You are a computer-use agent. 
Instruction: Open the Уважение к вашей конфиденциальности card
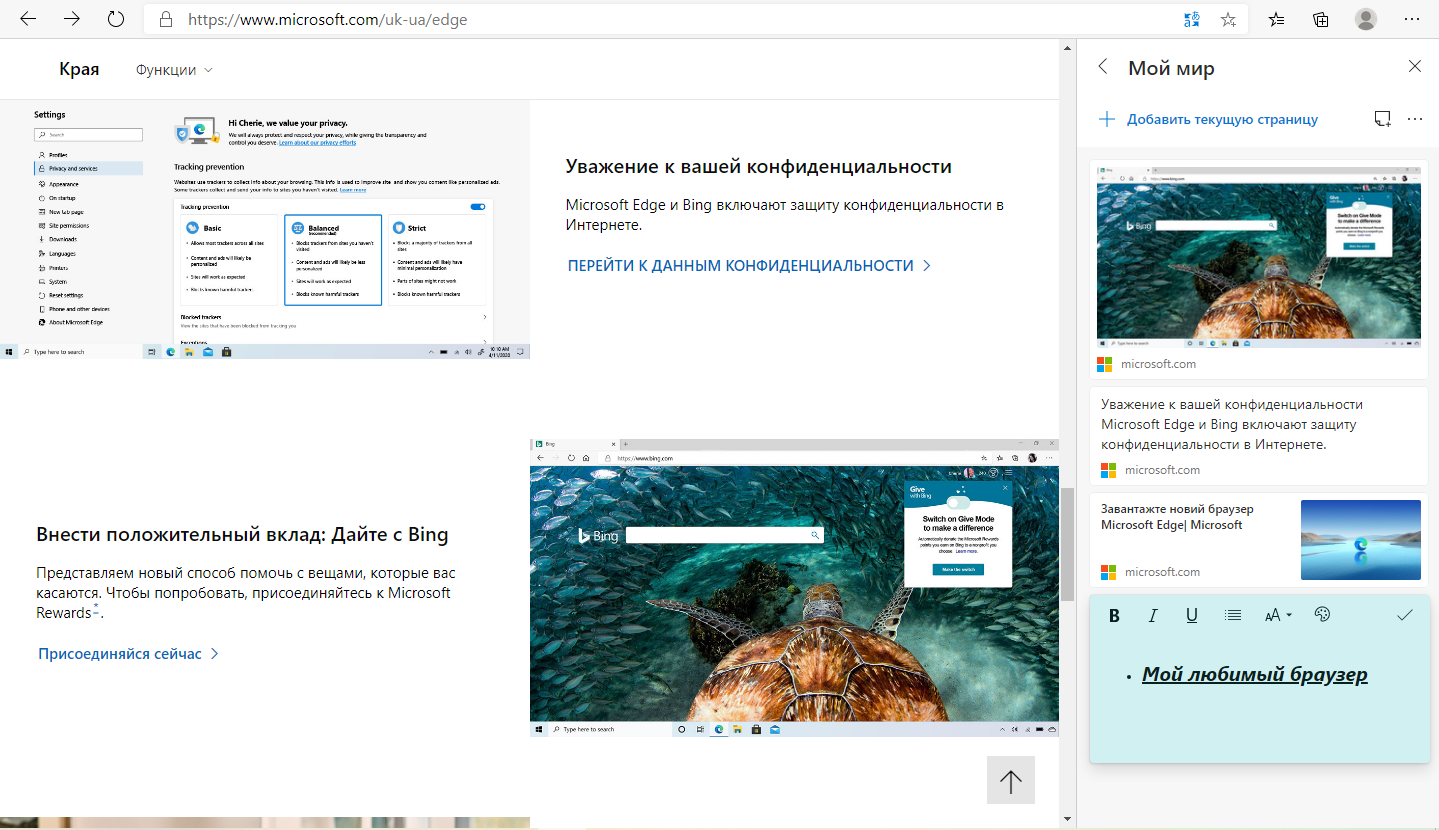click(x=1259, y=435)
